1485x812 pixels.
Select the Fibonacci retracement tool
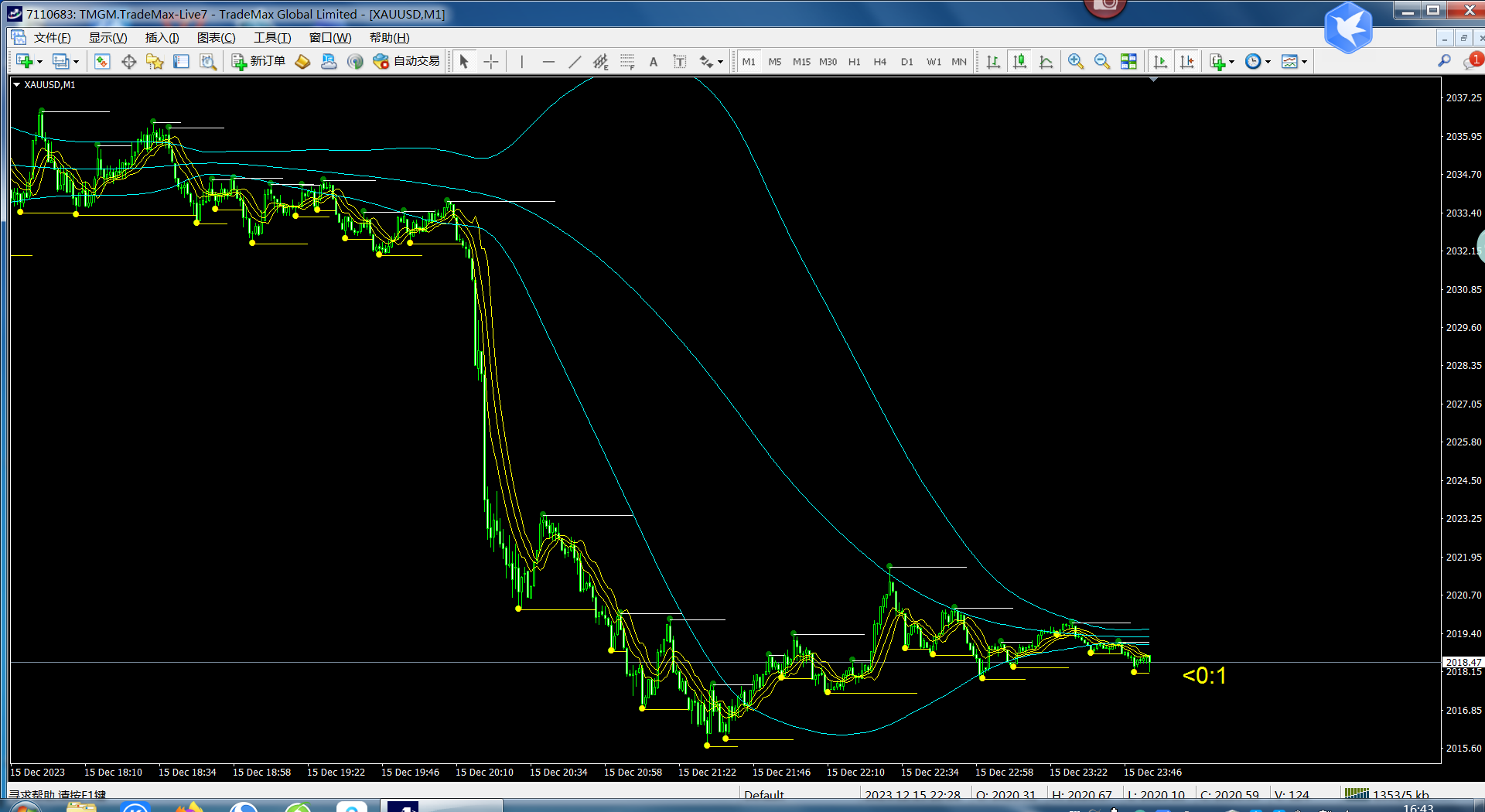627,61
